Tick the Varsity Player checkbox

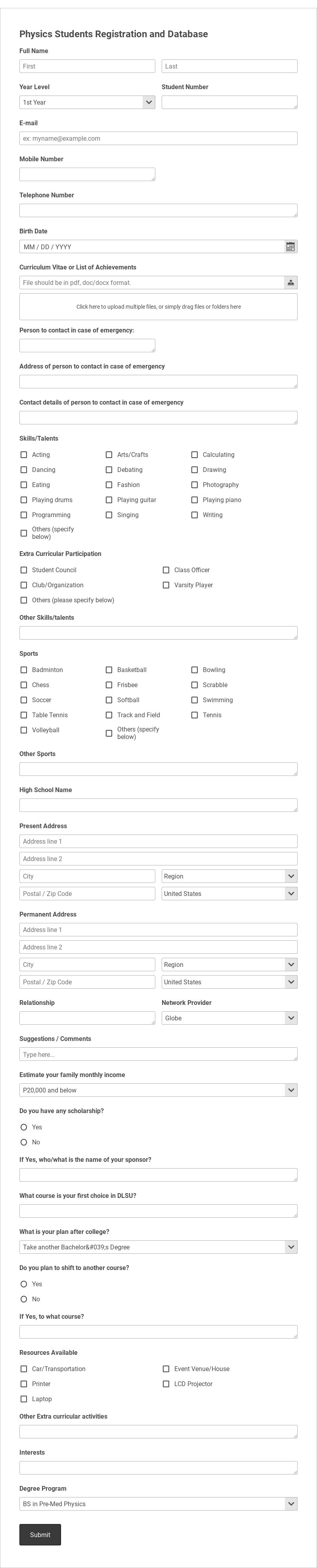[x=166, y=585]
